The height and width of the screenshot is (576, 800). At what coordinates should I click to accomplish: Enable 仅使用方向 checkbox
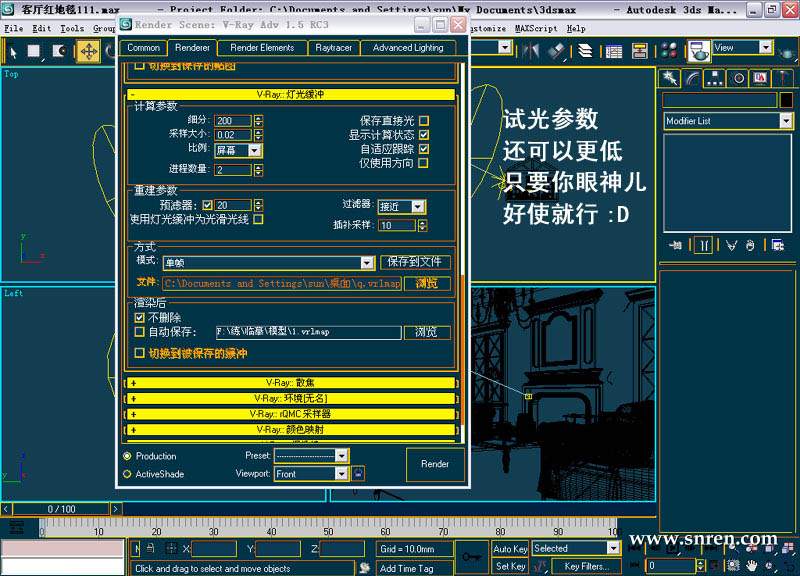pos(423,163)
